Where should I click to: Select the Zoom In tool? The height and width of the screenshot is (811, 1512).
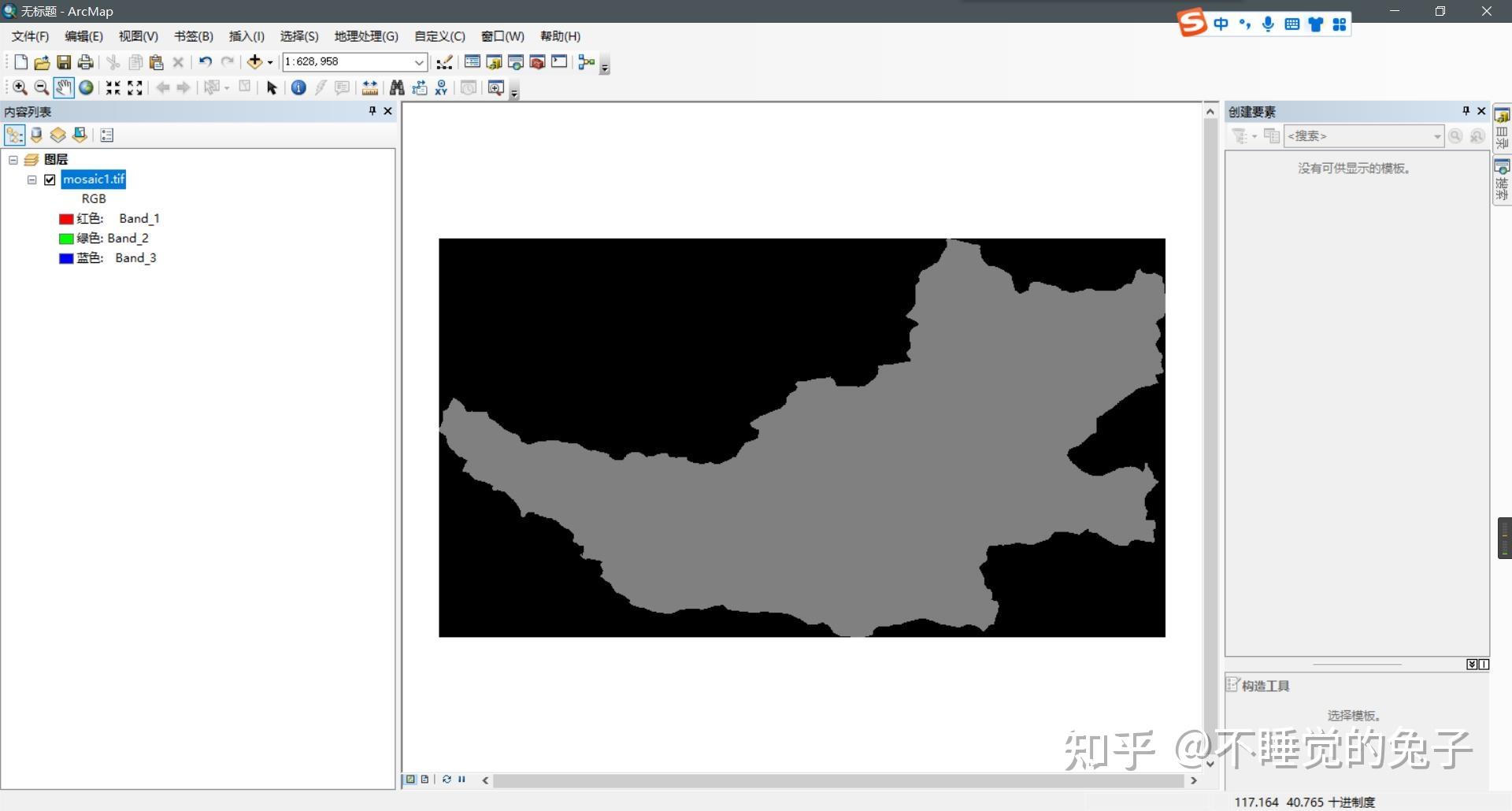tap(20, 87)
